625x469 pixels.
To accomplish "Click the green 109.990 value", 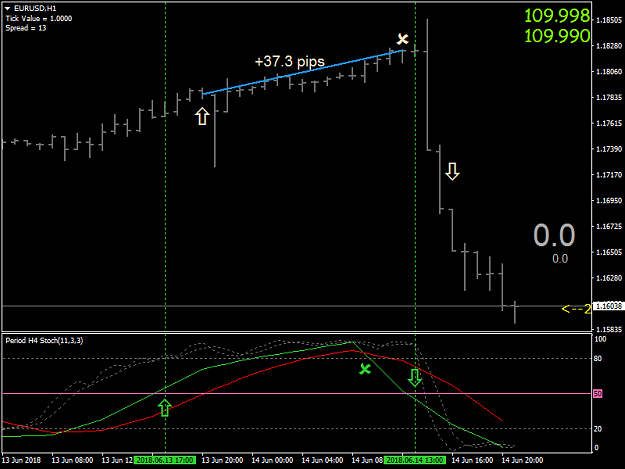I will tap(557, 36).
